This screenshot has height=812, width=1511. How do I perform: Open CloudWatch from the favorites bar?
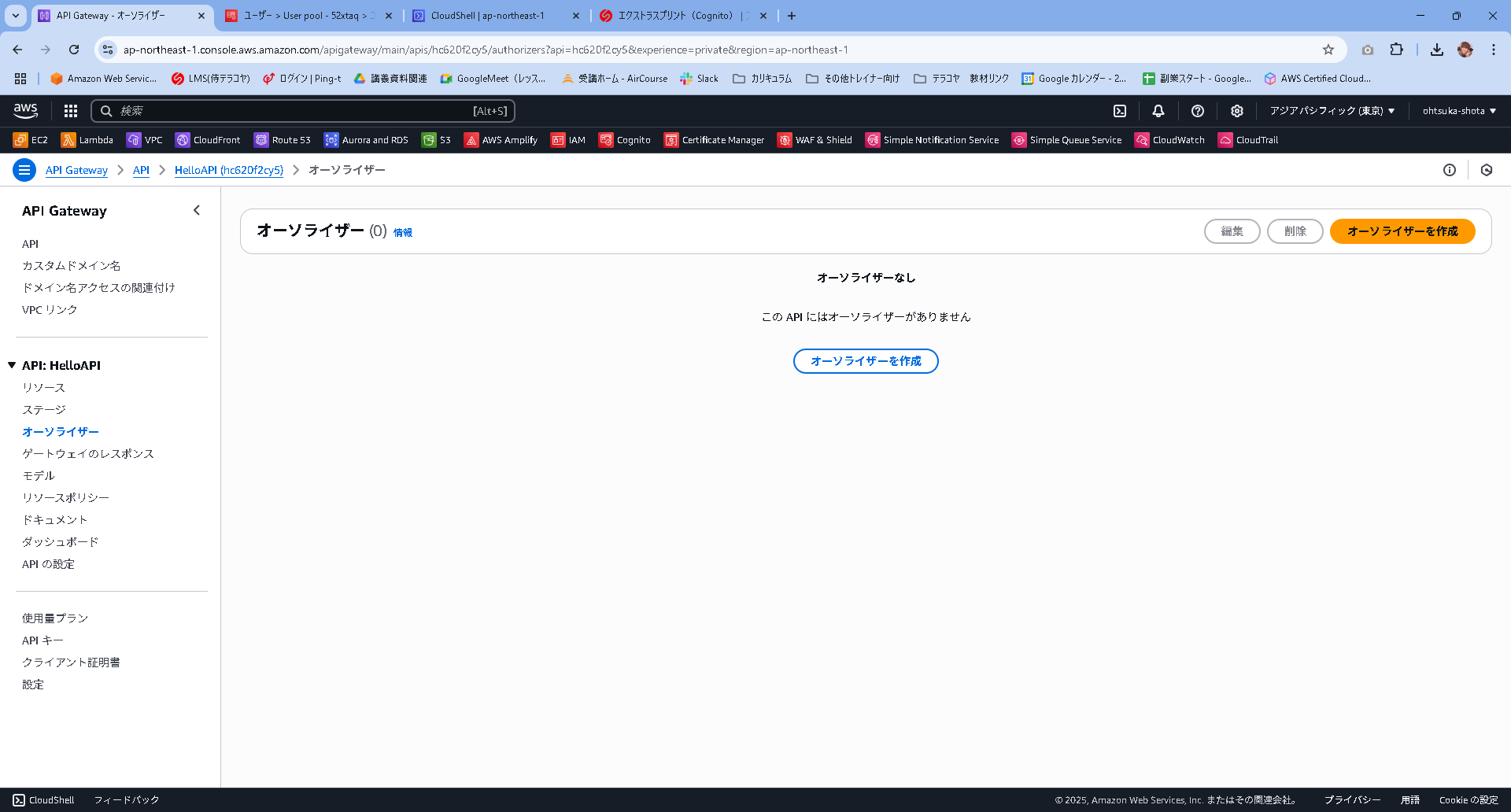click(x=1170, y=139)
